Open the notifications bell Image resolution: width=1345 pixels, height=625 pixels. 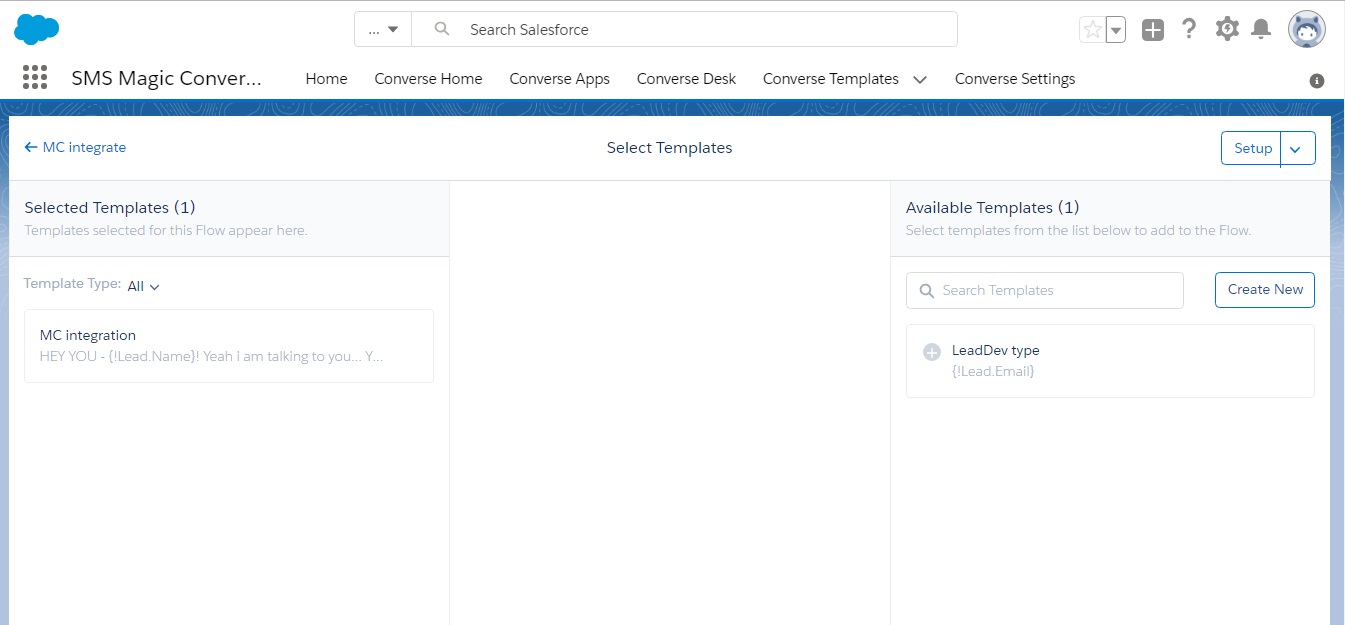point(1261,29)
